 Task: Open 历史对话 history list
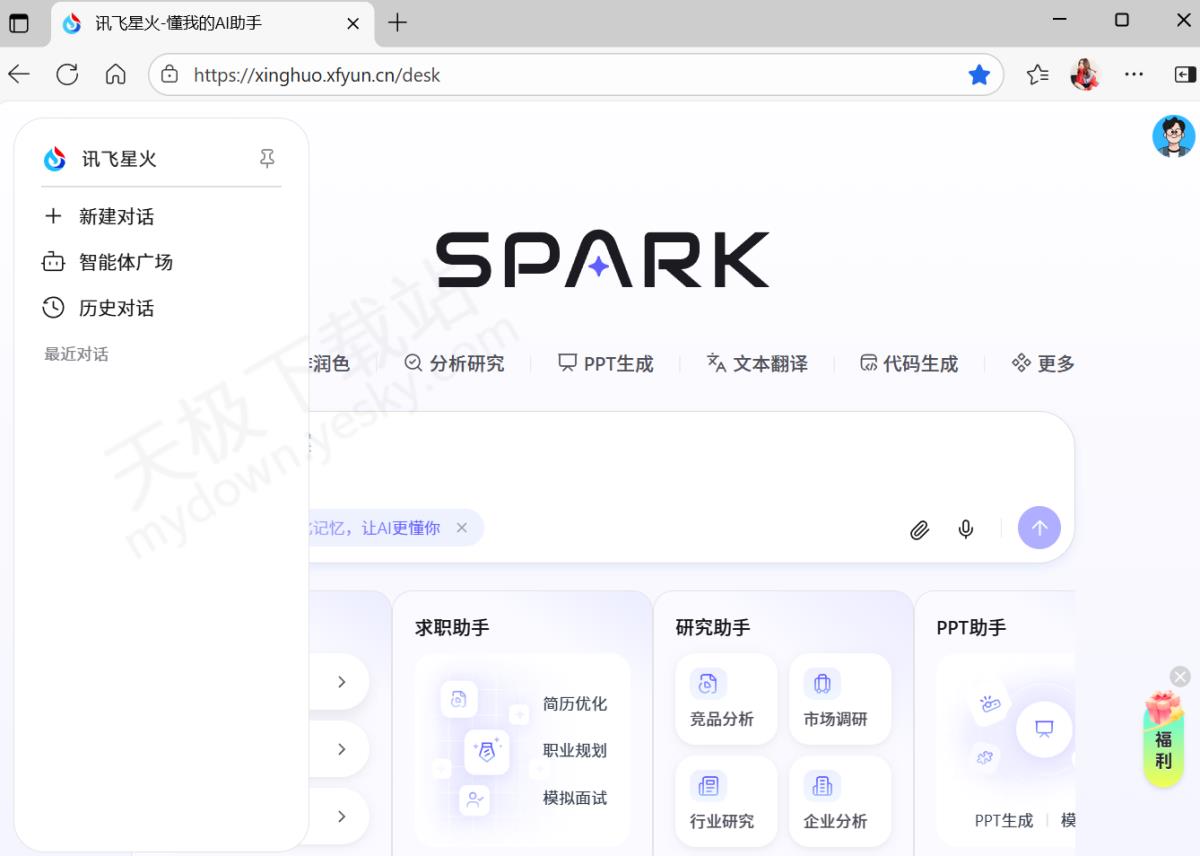[116, 309]
